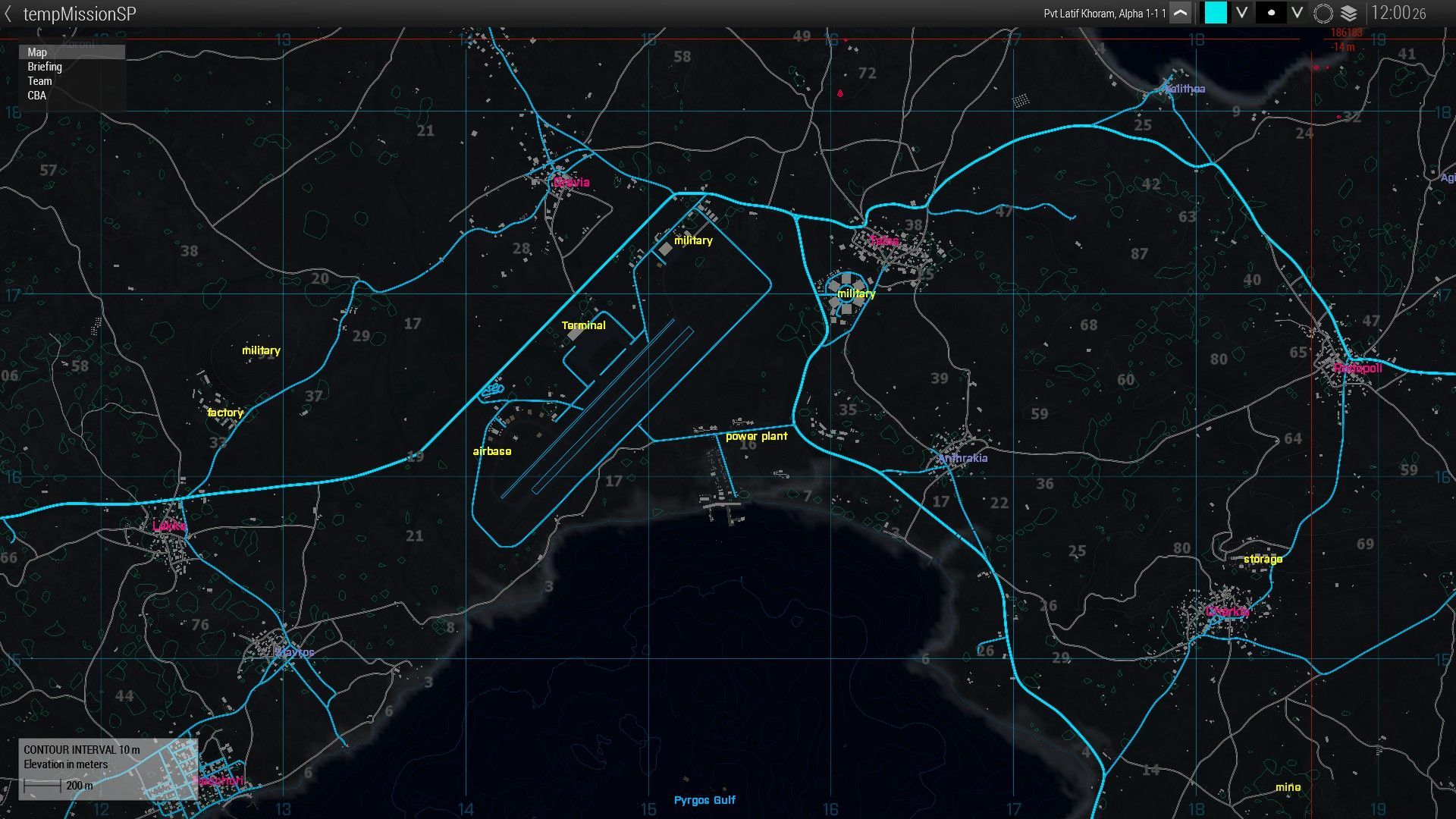Open the Briefing menu entry
Screen dimensions: 1456x819
point(45,67)
